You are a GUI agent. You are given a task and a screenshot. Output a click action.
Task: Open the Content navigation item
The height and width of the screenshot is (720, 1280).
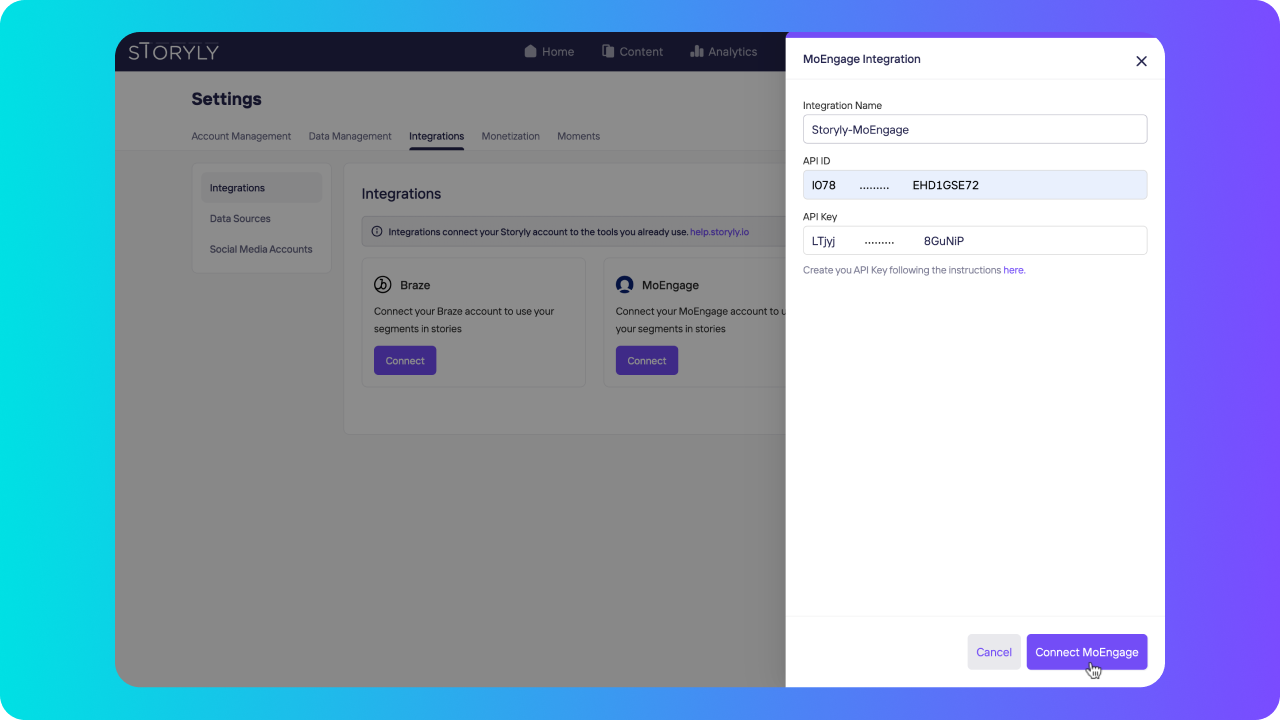632,51
